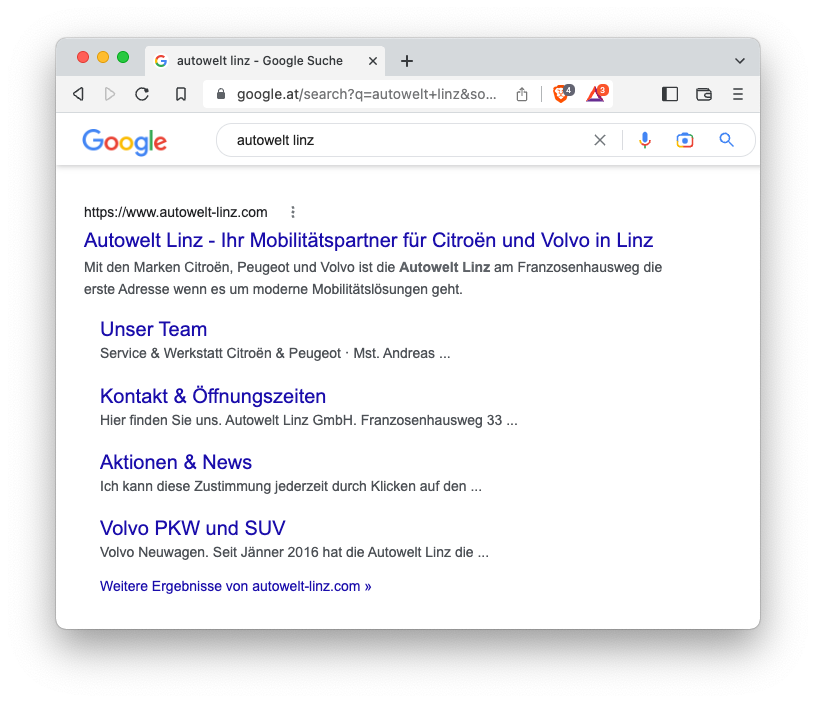Image resolution: width=816 pixels, height=703 pixels.
Task: Click the share icon in address bar
Action: coord(522,94)
